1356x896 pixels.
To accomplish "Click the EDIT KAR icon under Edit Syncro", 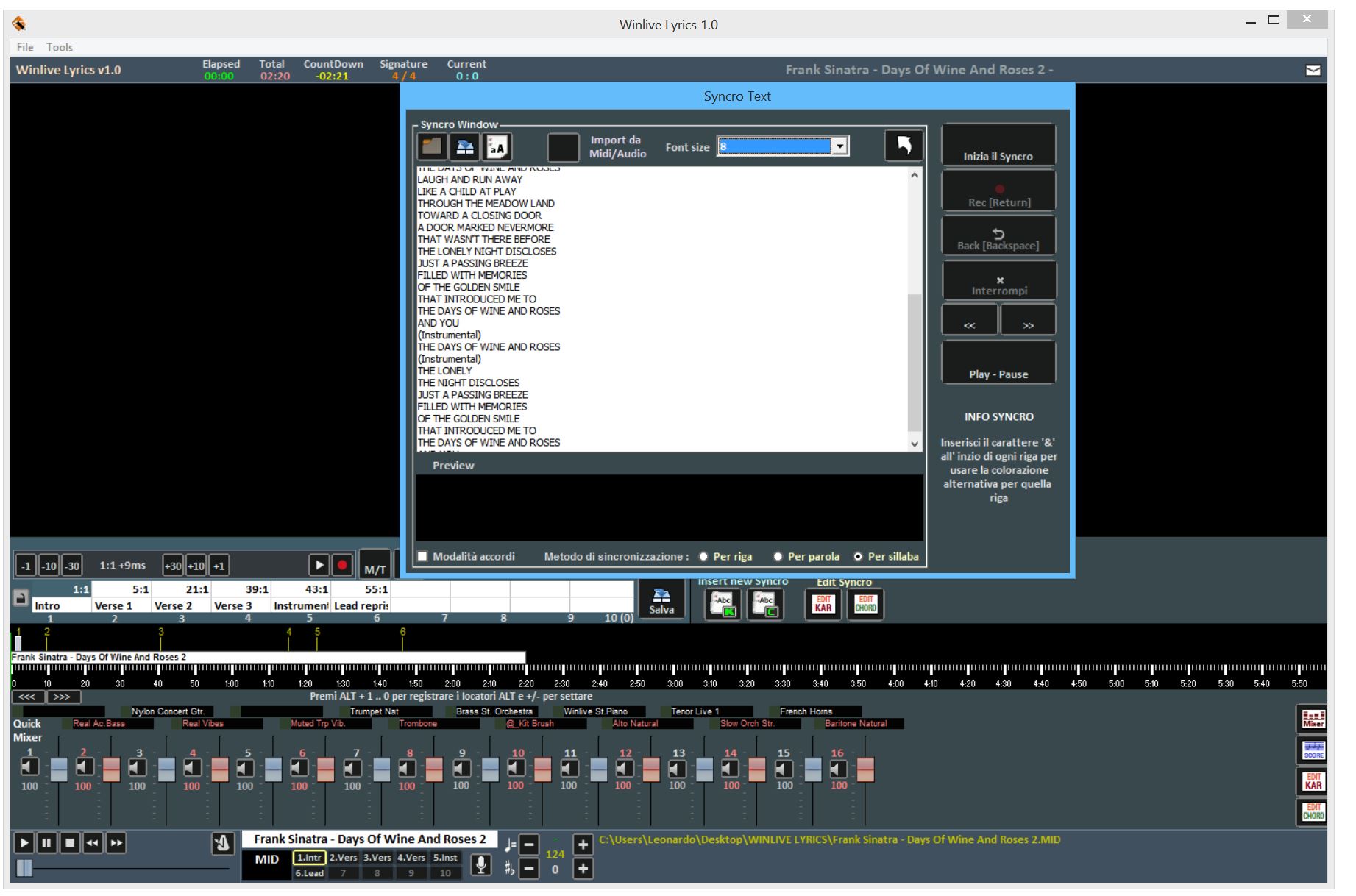I will click(823, 605).
